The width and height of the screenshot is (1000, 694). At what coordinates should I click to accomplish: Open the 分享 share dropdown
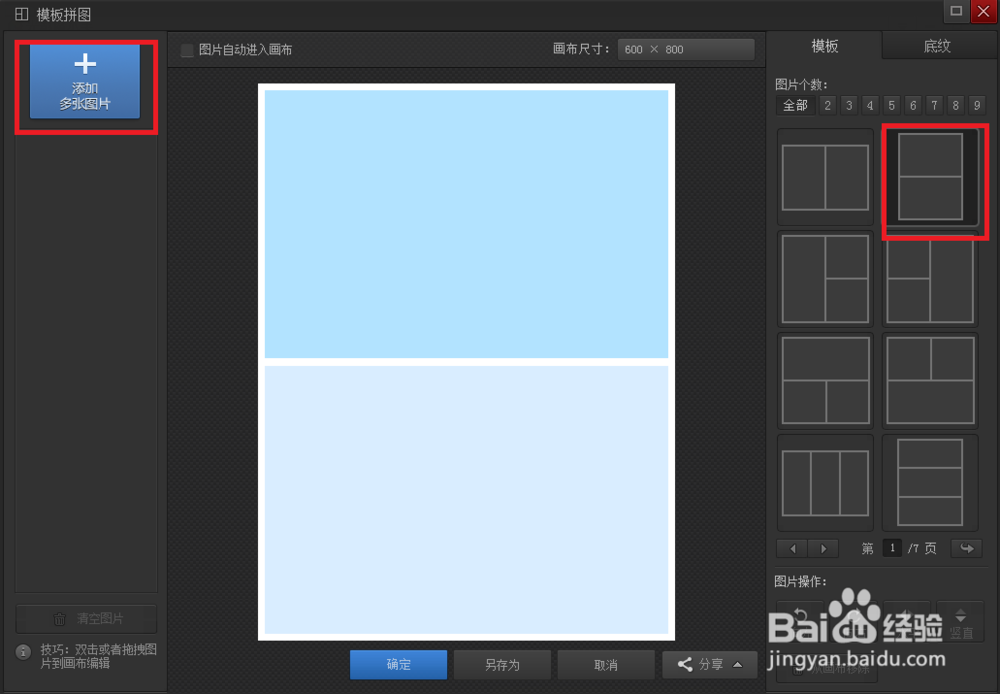pyautogui.click(x=710, y=665)
